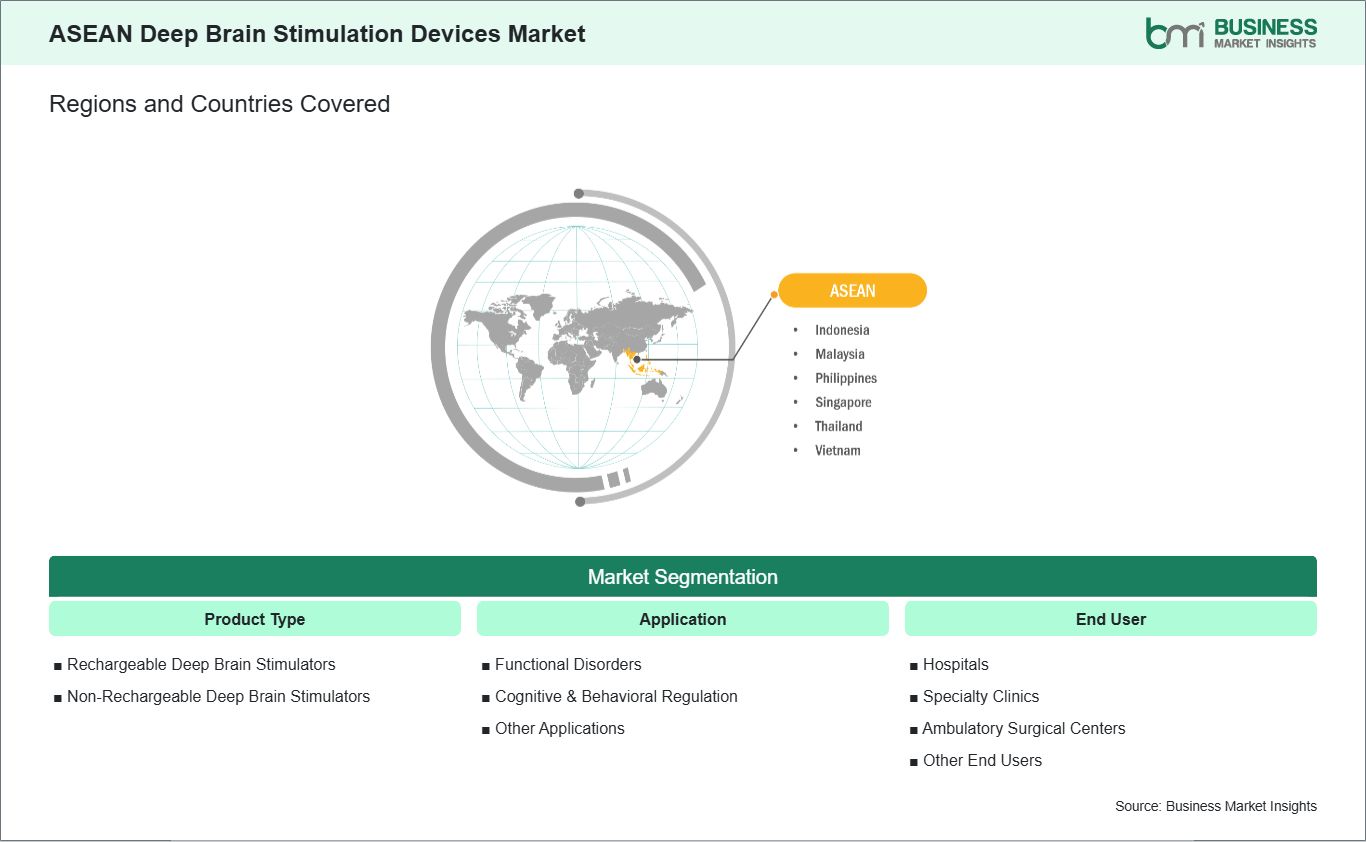
Task: Click the ASEAN Deep Brain Stimulation title
Action: (x=317, y=33)
